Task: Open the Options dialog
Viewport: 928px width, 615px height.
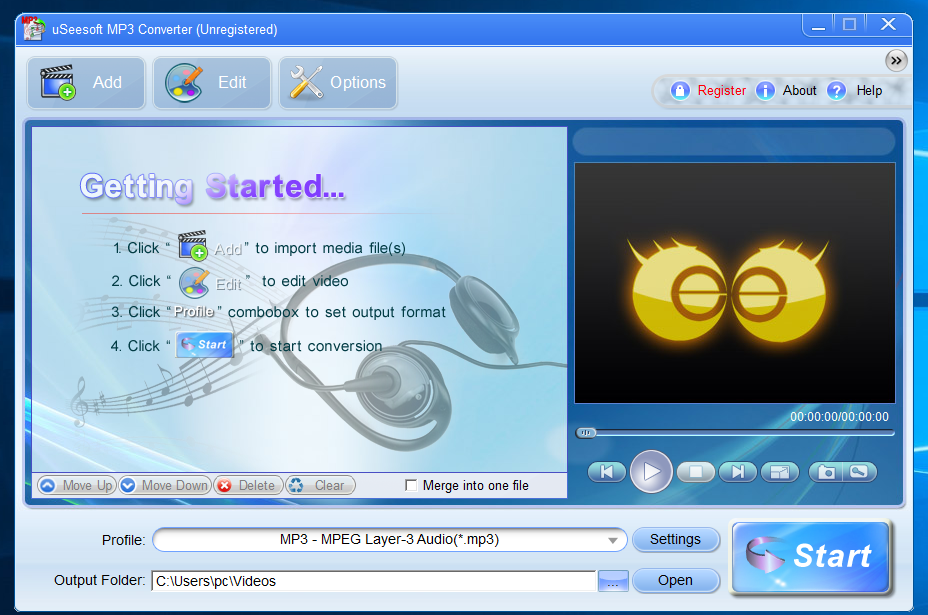Action: pos(338,83)
